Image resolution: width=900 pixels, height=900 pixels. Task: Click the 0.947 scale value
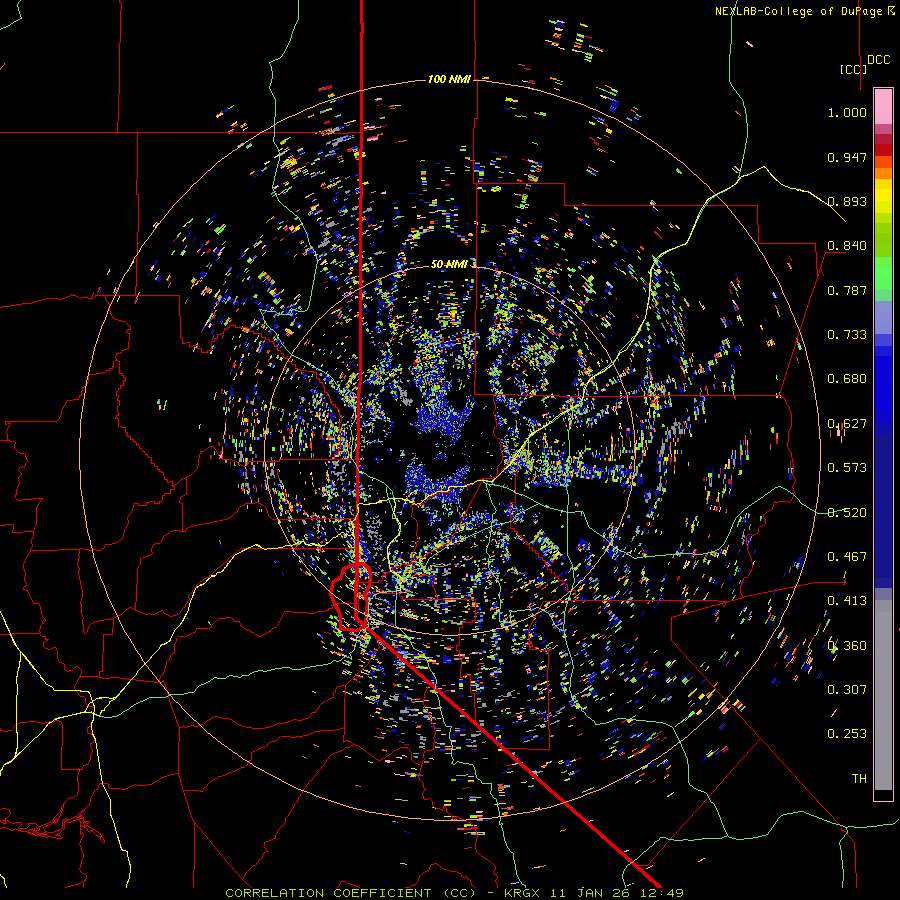point(847,157)
